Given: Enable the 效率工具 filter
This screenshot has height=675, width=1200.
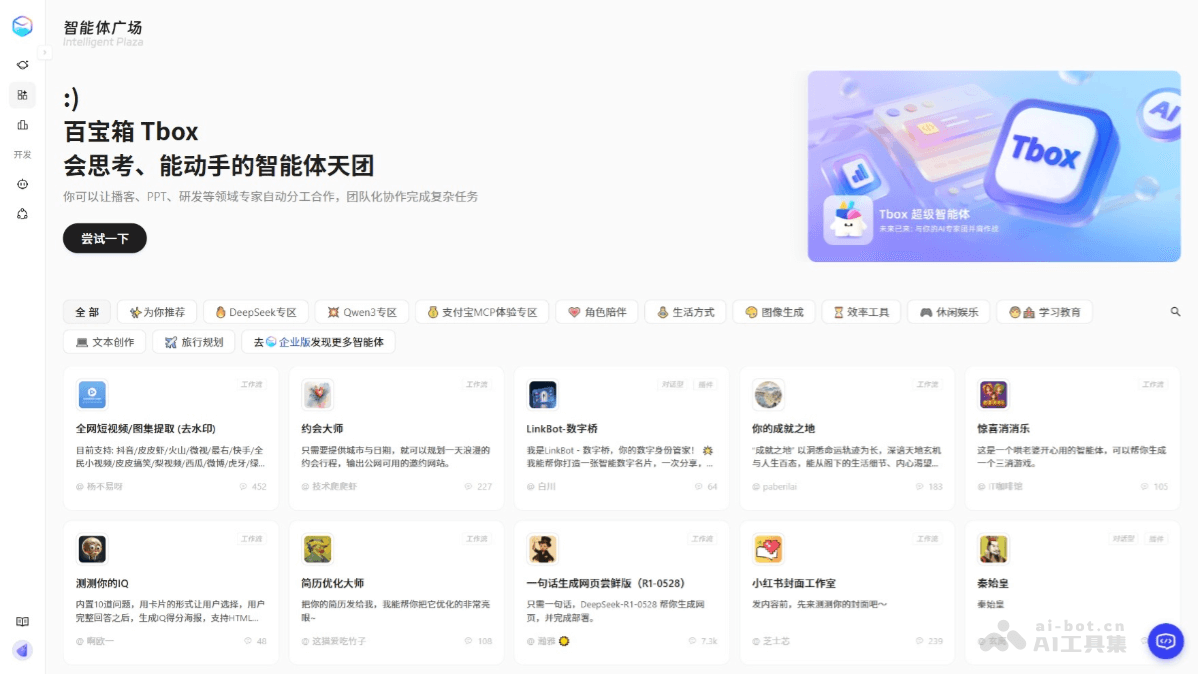Looking at the screenshot, I should tap(861, 311).
